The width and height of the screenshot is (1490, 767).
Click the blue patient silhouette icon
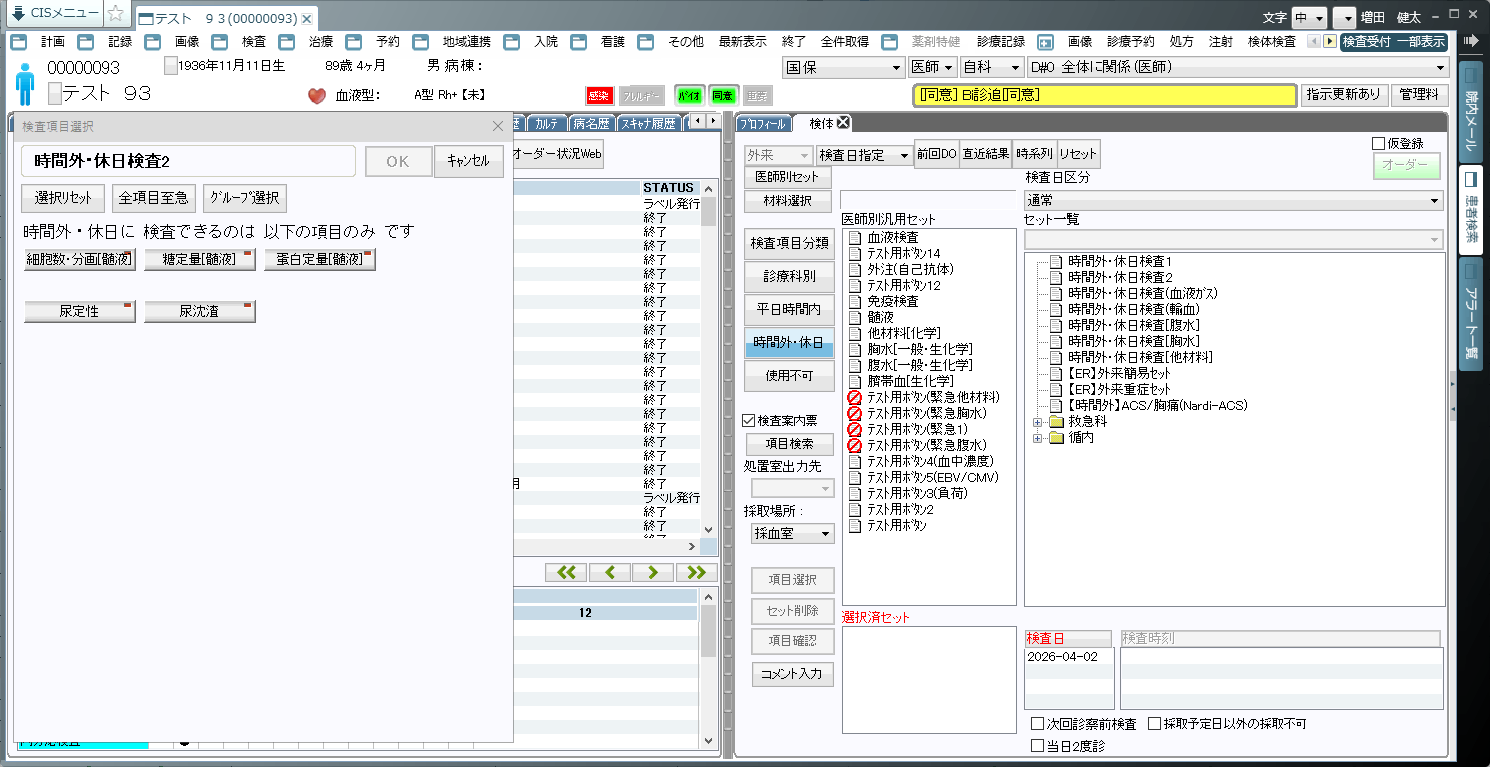pyautogui.click(x=25, y=82)
